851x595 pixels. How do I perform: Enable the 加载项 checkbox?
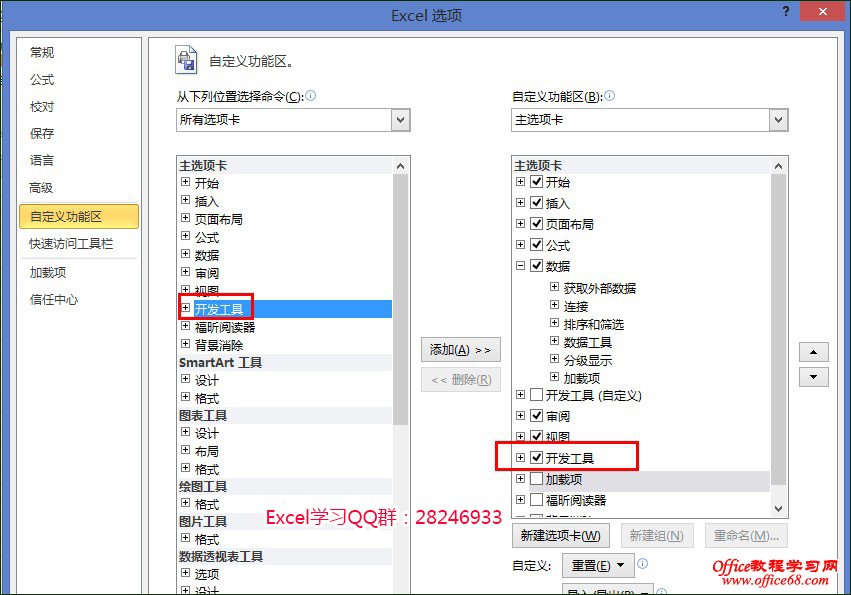(537, 478)
